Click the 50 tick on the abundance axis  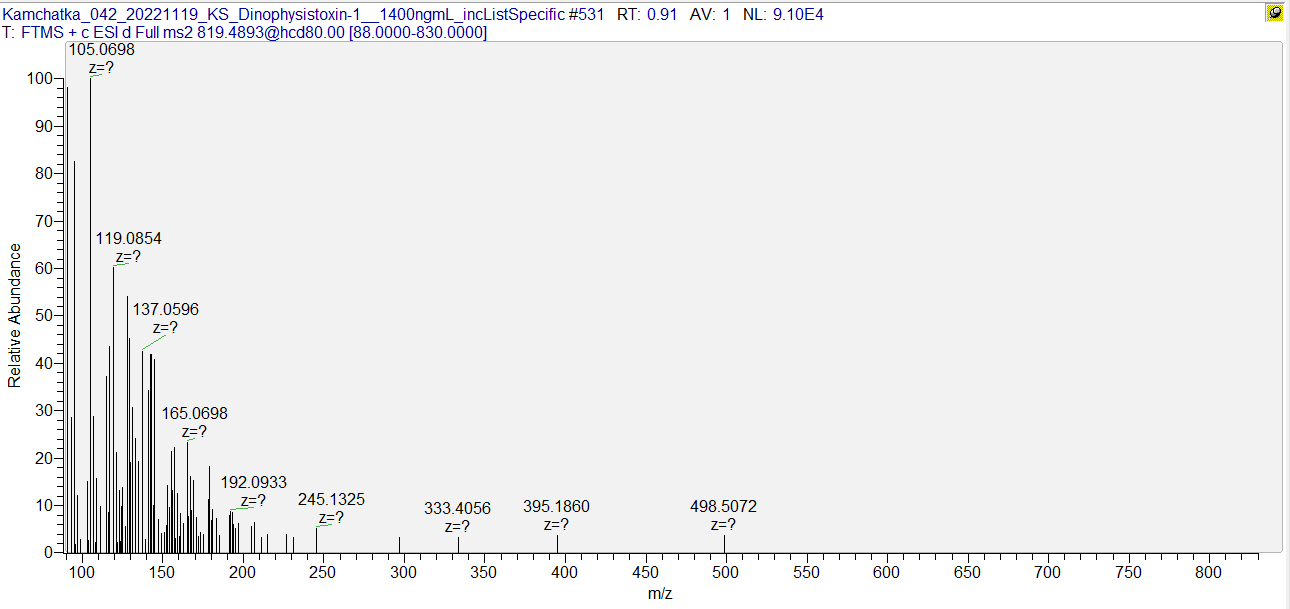point(44,316)
